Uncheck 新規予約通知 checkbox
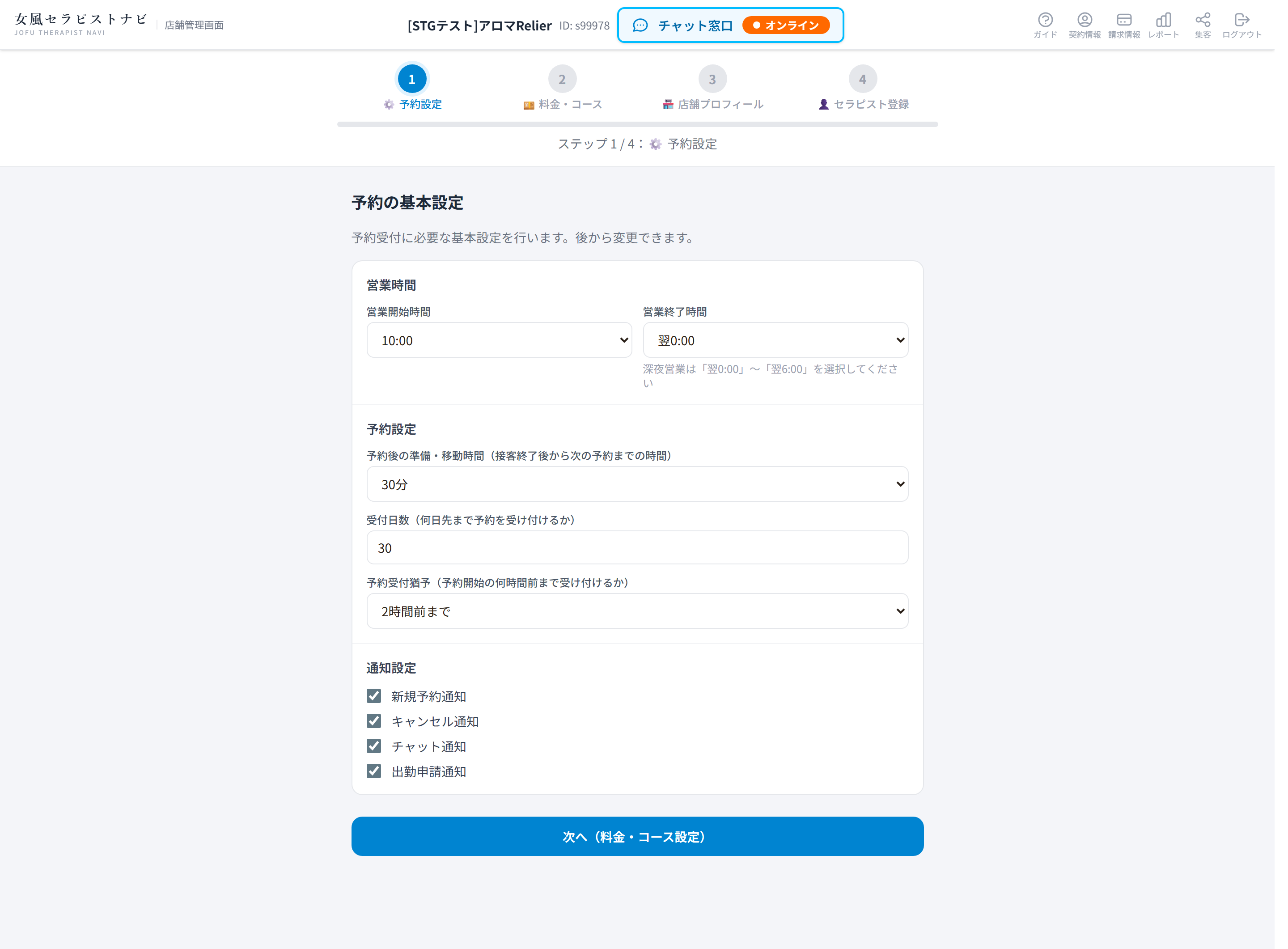1288x949 pixels. tap(374, 696)
